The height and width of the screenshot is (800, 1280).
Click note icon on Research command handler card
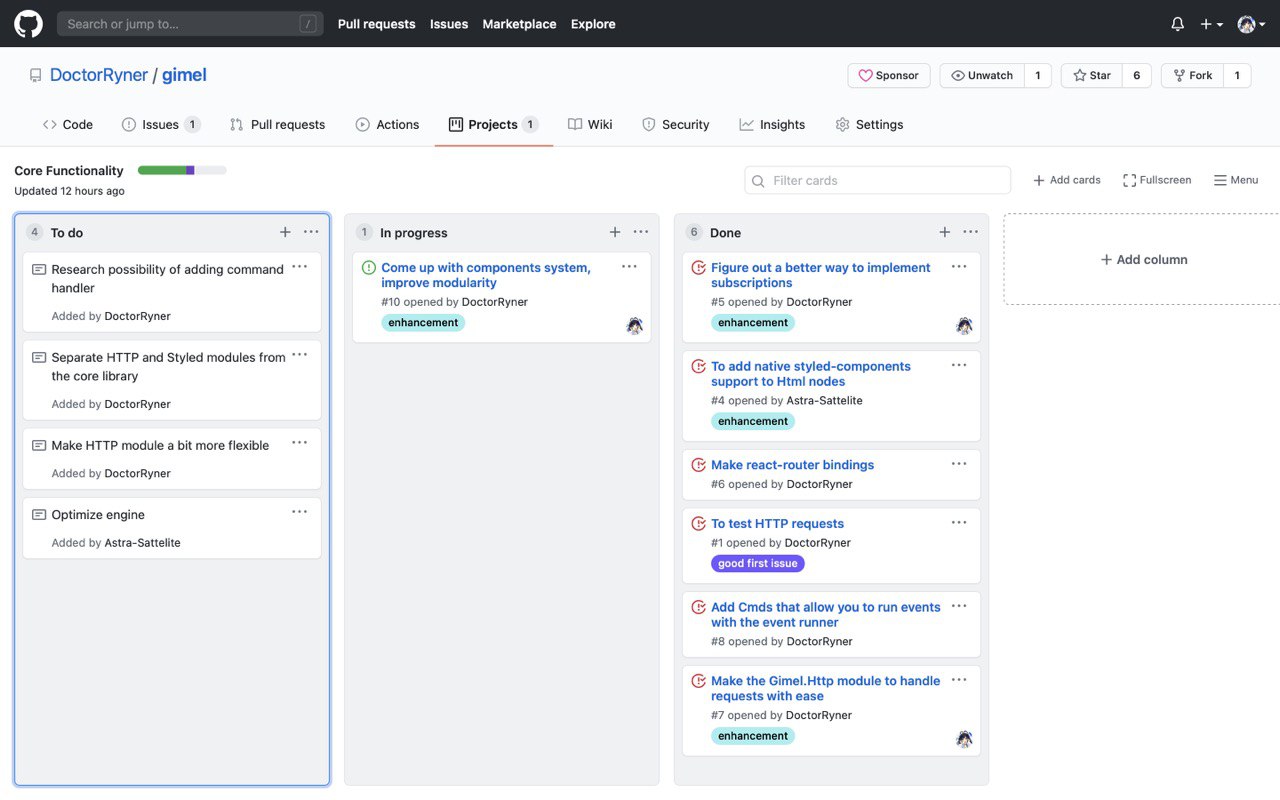click(39, 270)
